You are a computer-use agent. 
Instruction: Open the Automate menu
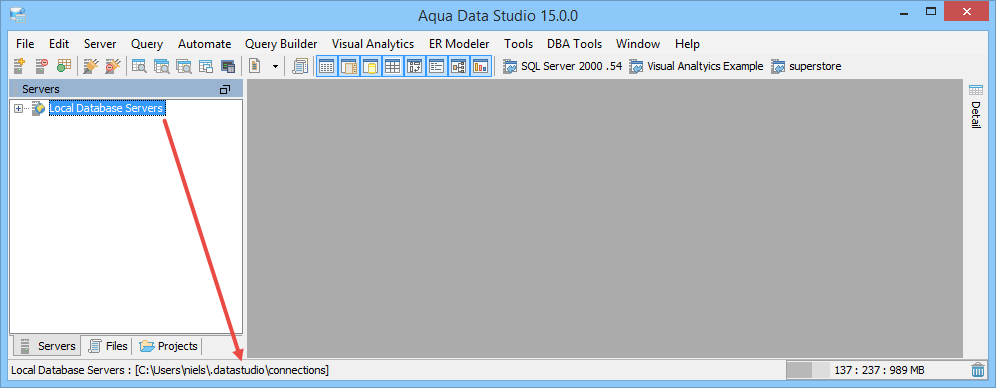pos(205,44)
